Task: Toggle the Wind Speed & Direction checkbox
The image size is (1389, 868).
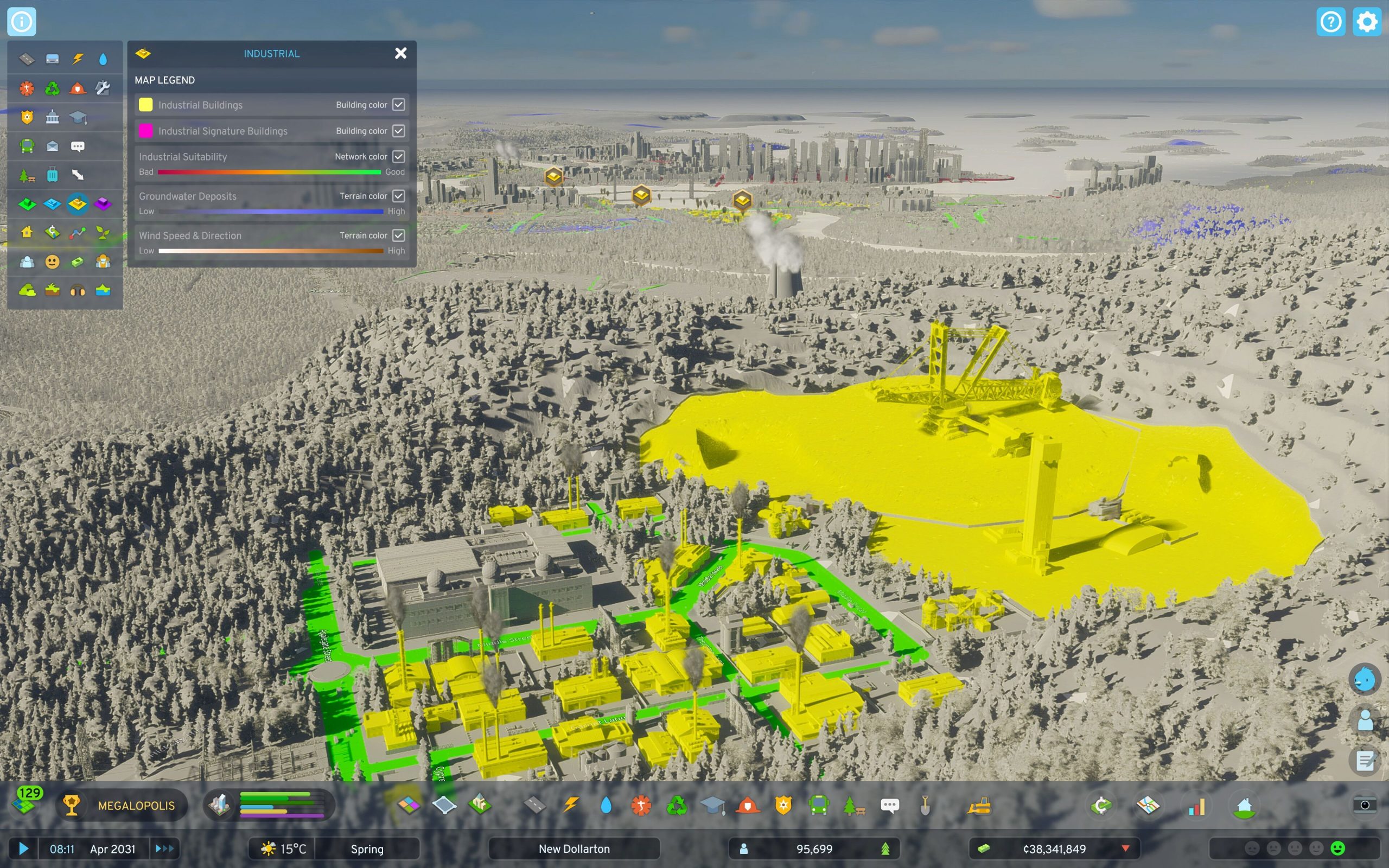Action: (x=400, y=235)
